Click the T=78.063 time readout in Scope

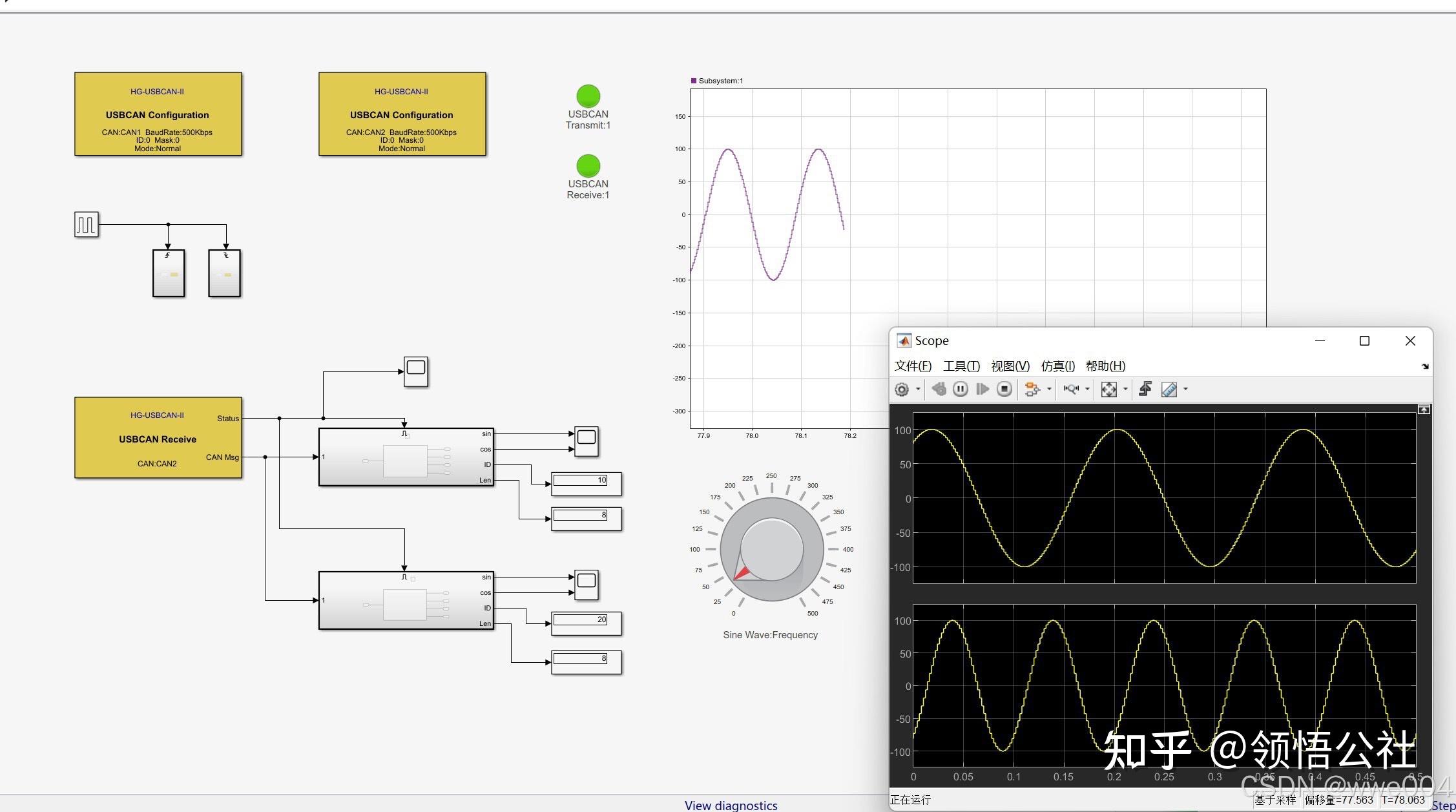pos(1403,800)
